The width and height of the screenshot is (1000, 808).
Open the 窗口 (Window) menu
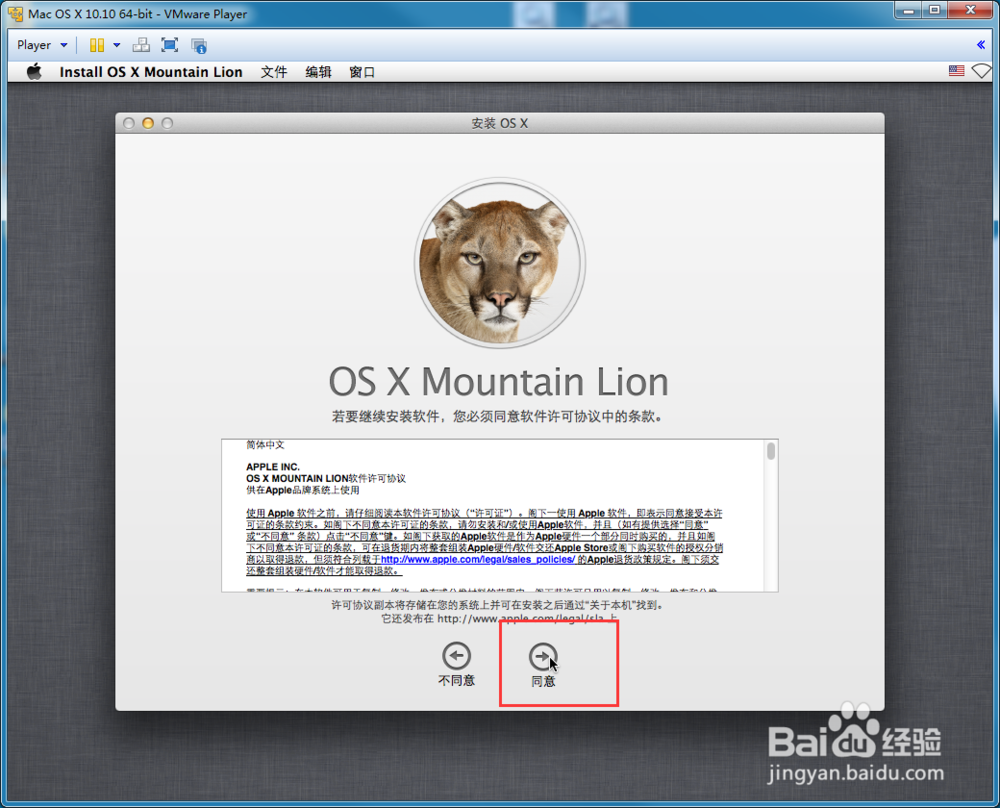pos(362,72)
